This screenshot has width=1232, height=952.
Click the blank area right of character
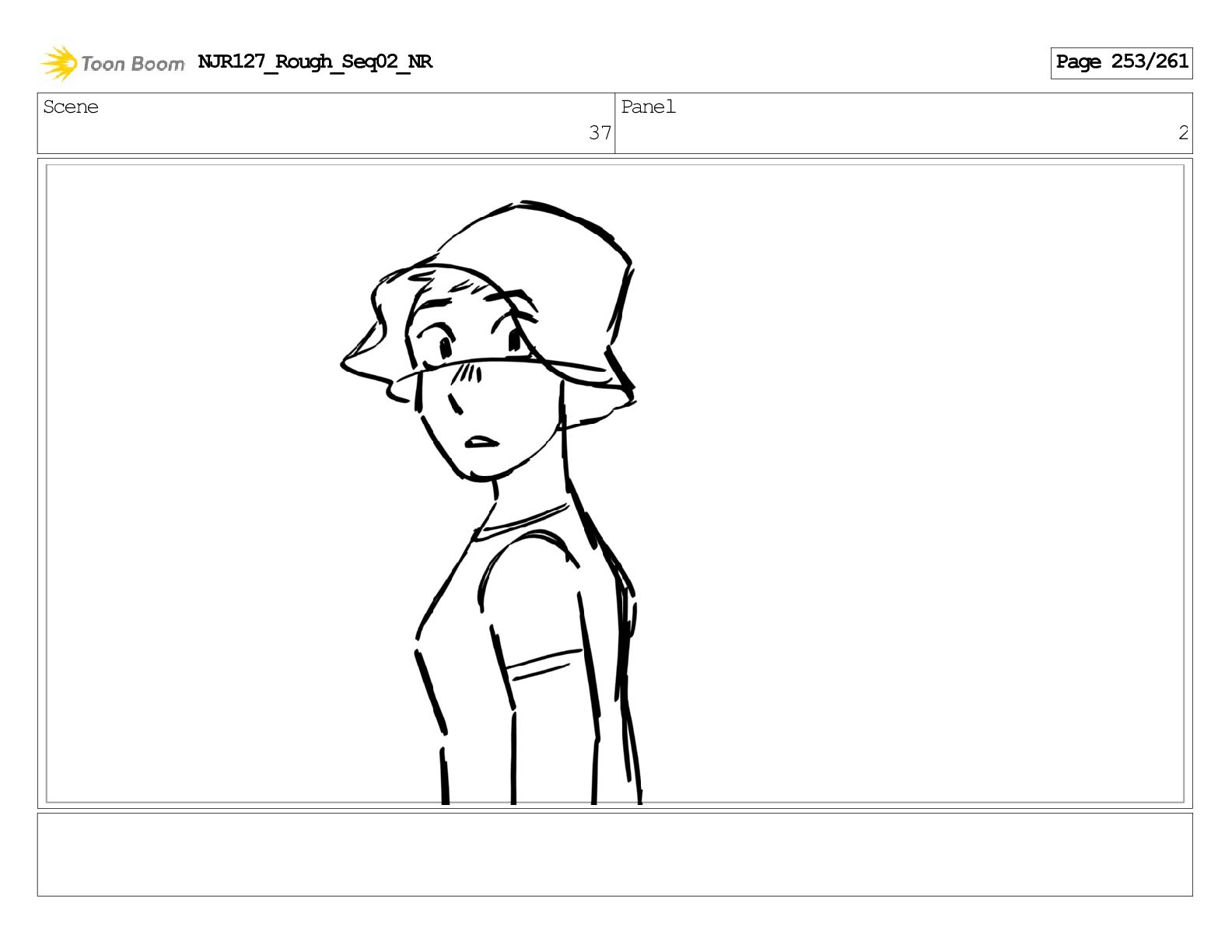click(x=910, y=482)
